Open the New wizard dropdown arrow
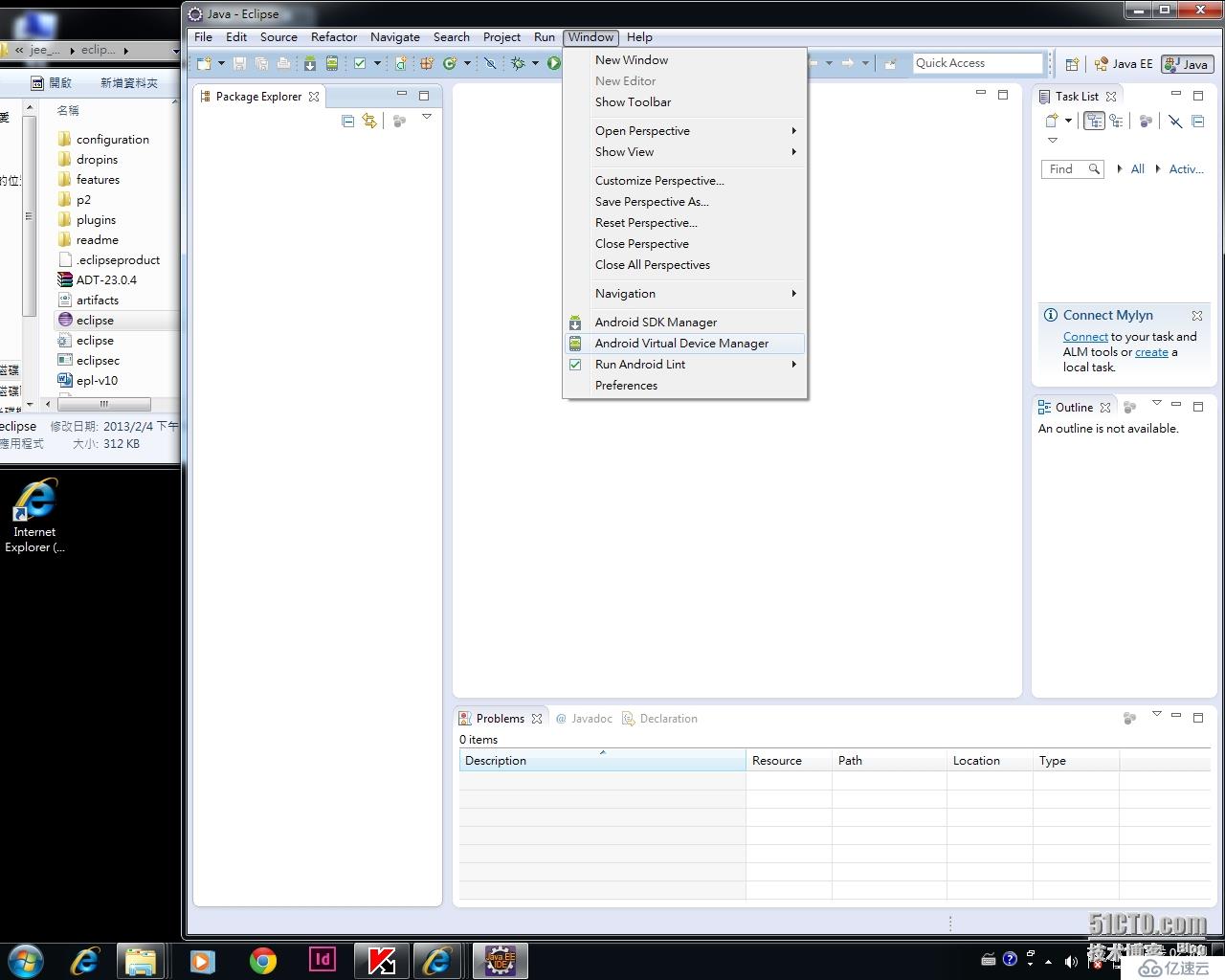The width and height of the screenshot is (1225, 980). [x=221, y=63]
